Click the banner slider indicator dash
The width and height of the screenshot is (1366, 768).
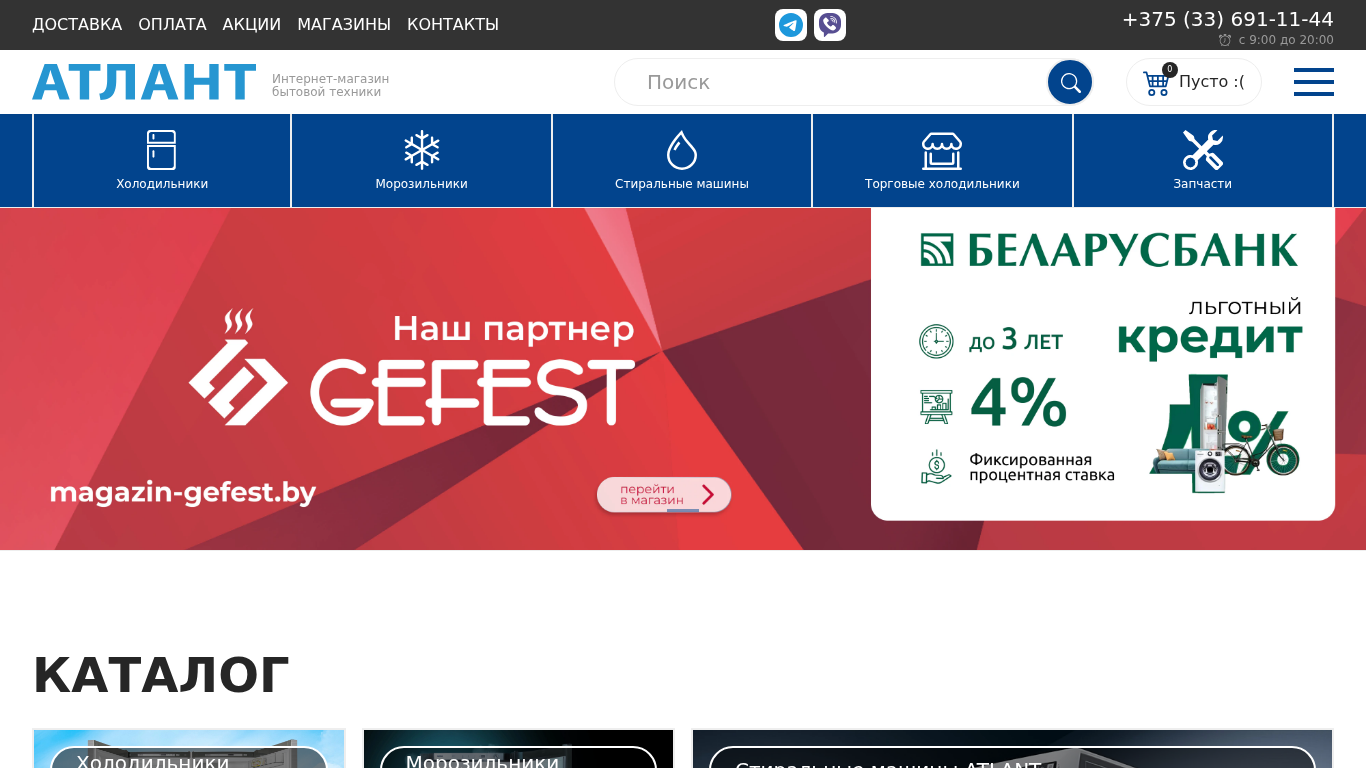(683, 510)
